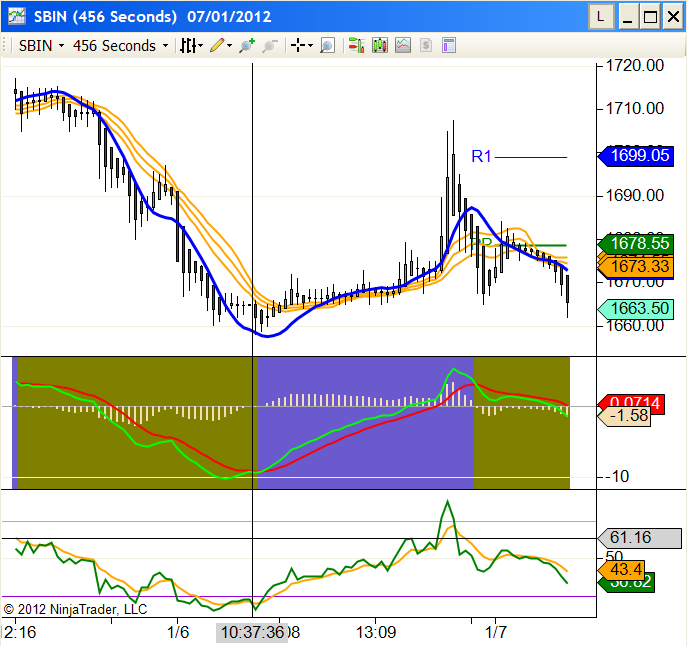The height and width of the screenshot is (646, 687).
Task: Open the data series candlestick icon
Action: point(380,46)
